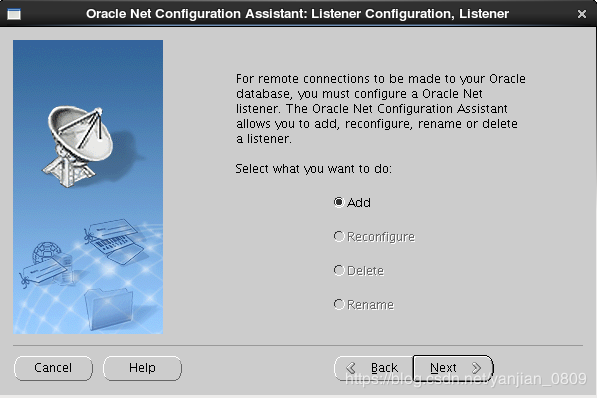Select the Add radio button
597x398 pixels.
[x=339, y=202]
